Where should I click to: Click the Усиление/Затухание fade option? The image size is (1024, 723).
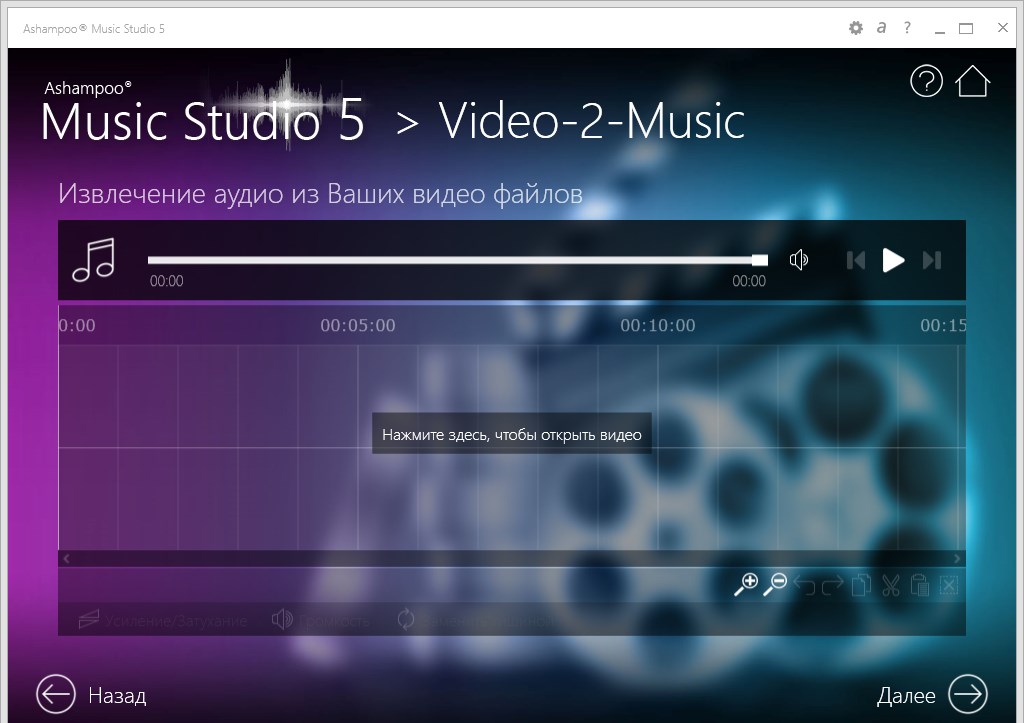pyautogui.click(x=163, y=620)
